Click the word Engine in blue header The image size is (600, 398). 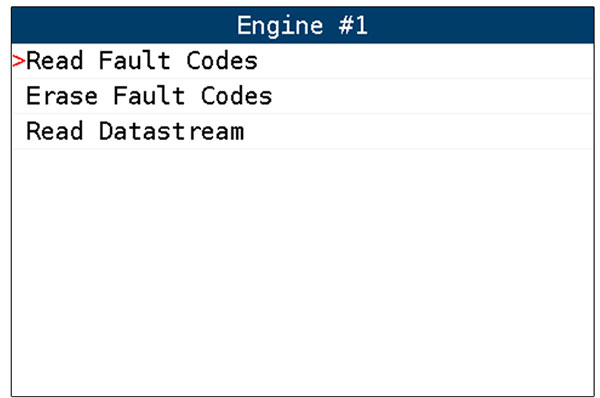click(x=280, y=26)
